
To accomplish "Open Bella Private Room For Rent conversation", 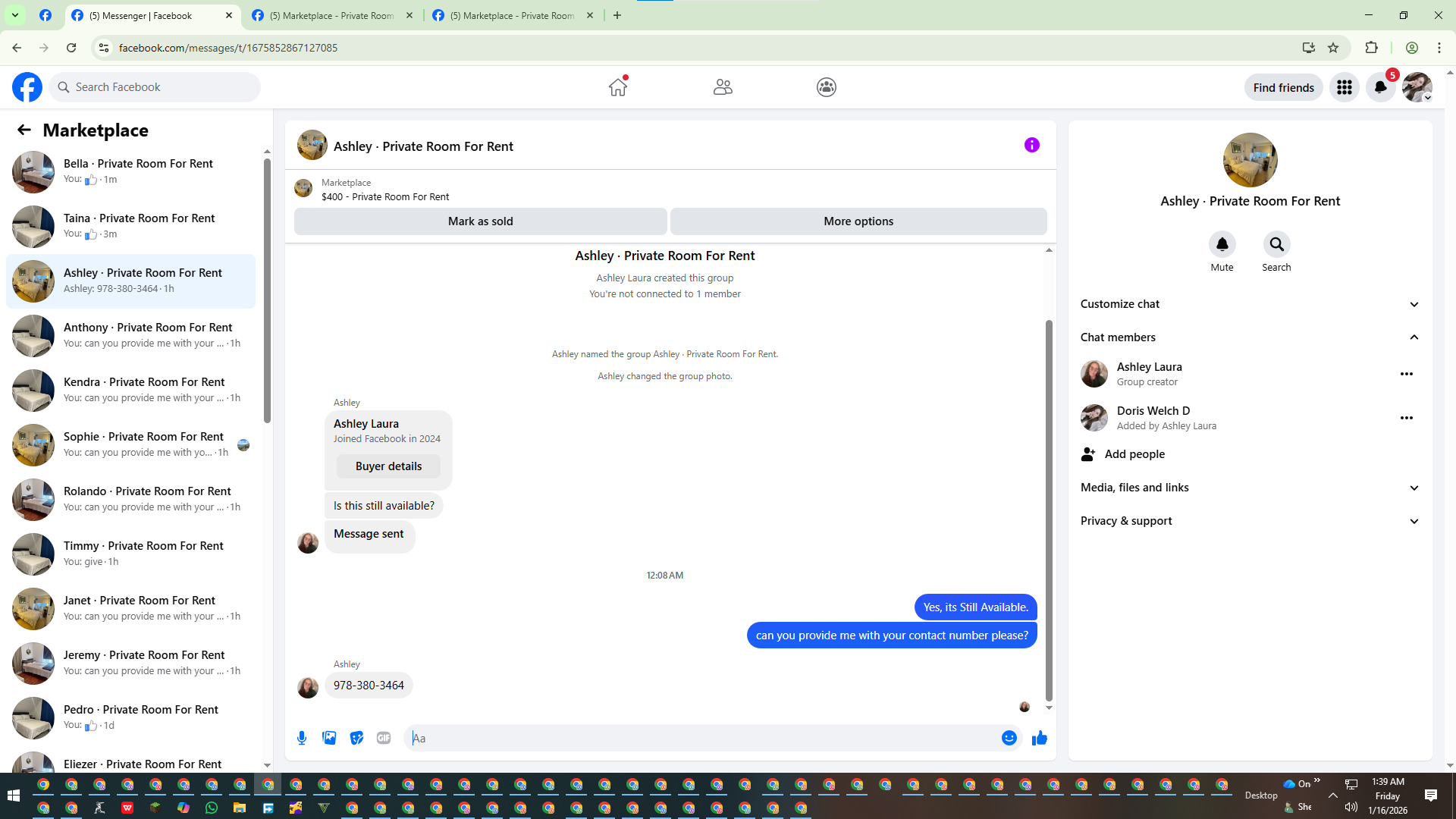I will [x=136, y=171].
